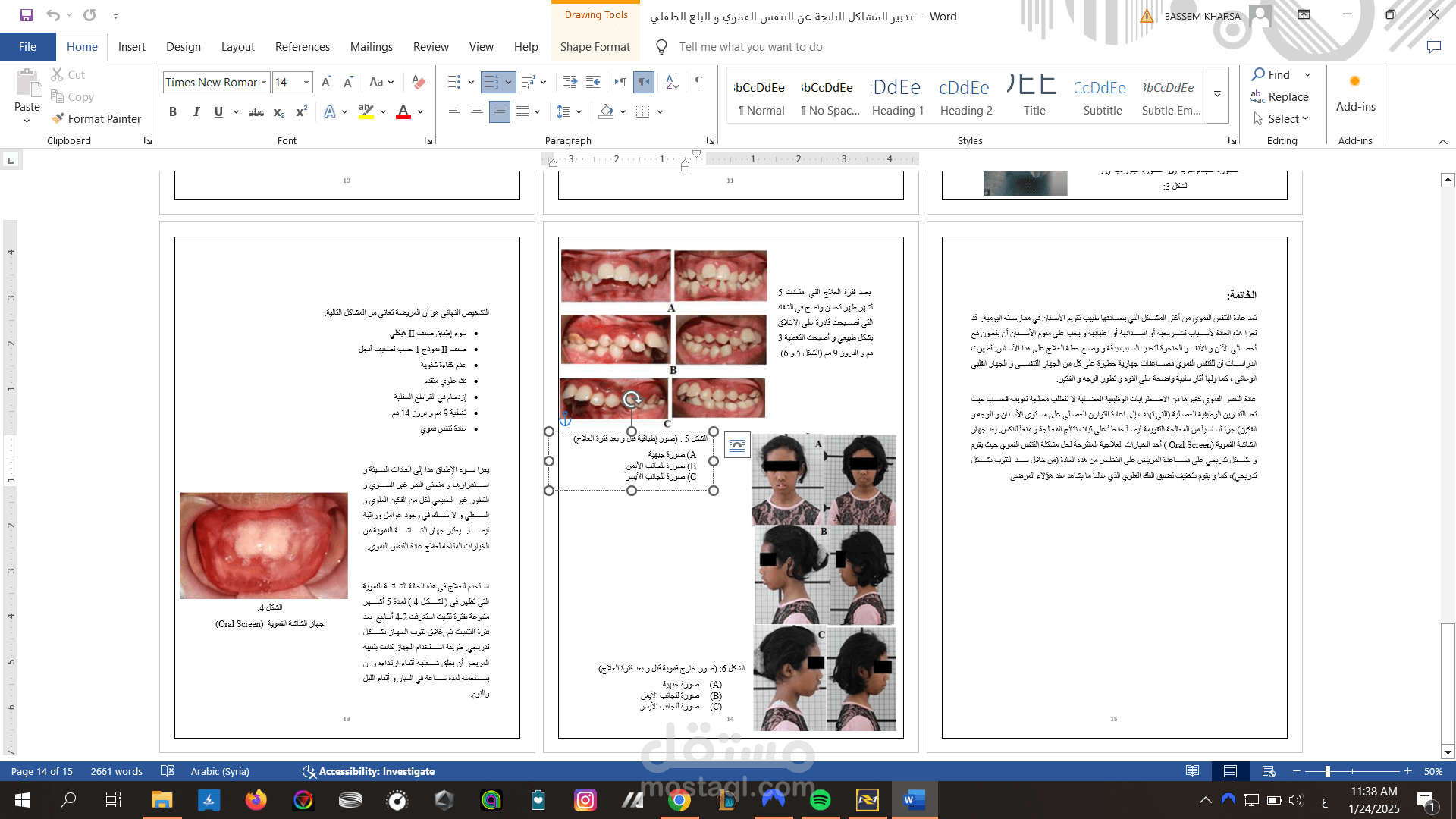Open font name dropdown Times New Roman
This screenshot has height=819, width=1456.
[264, 82]
